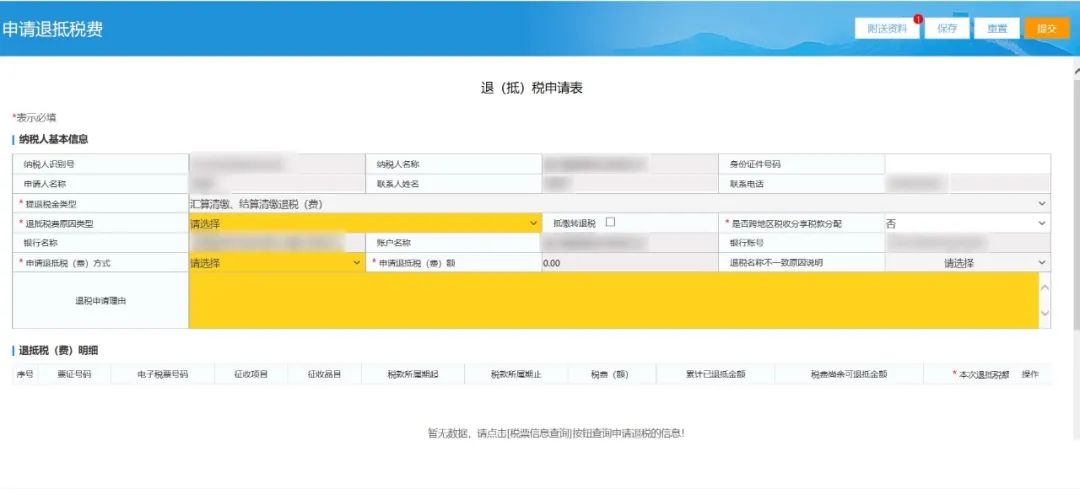Click the 暂无数据 empty table message
This screenshot has width=1080, height=489.
pyautogui.click(x=556, y=433)
